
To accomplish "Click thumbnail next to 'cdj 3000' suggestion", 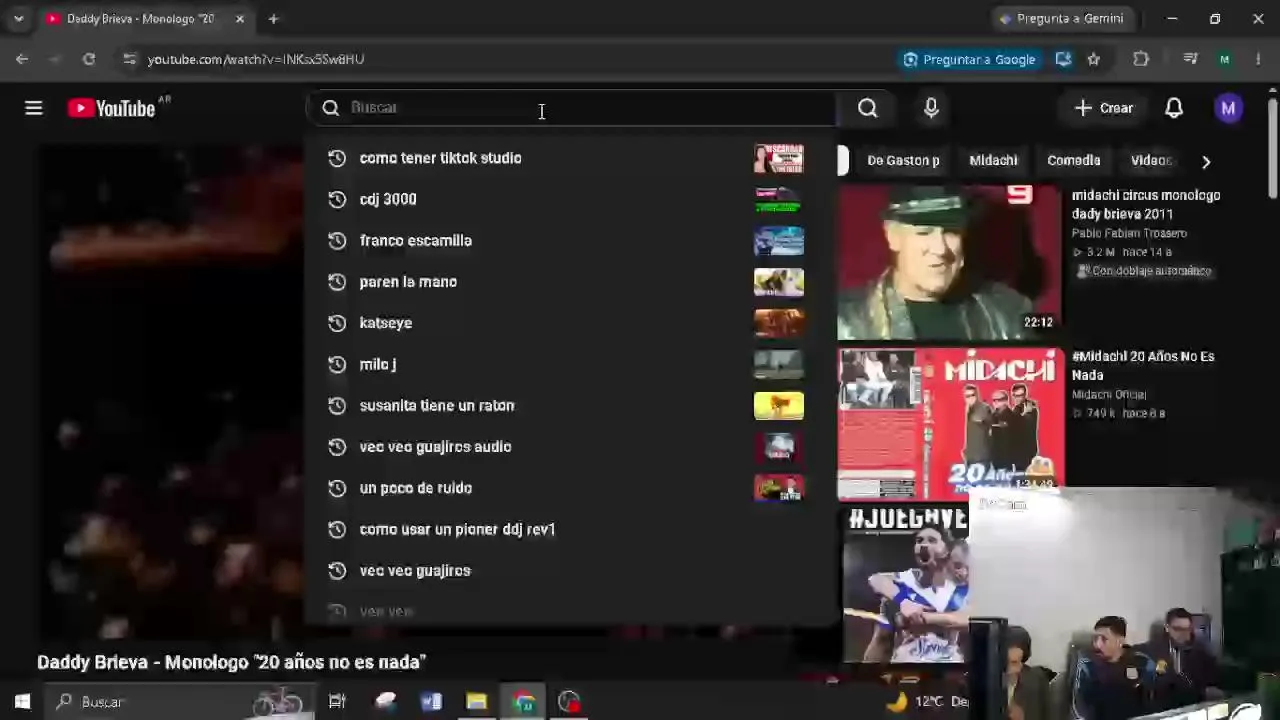I will [779, 199].
